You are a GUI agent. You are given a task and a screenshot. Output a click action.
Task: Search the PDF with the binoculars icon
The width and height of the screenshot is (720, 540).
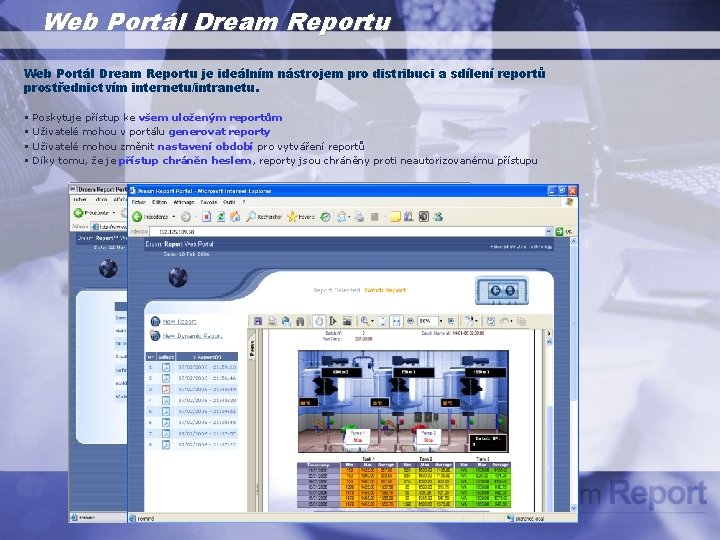300,321
